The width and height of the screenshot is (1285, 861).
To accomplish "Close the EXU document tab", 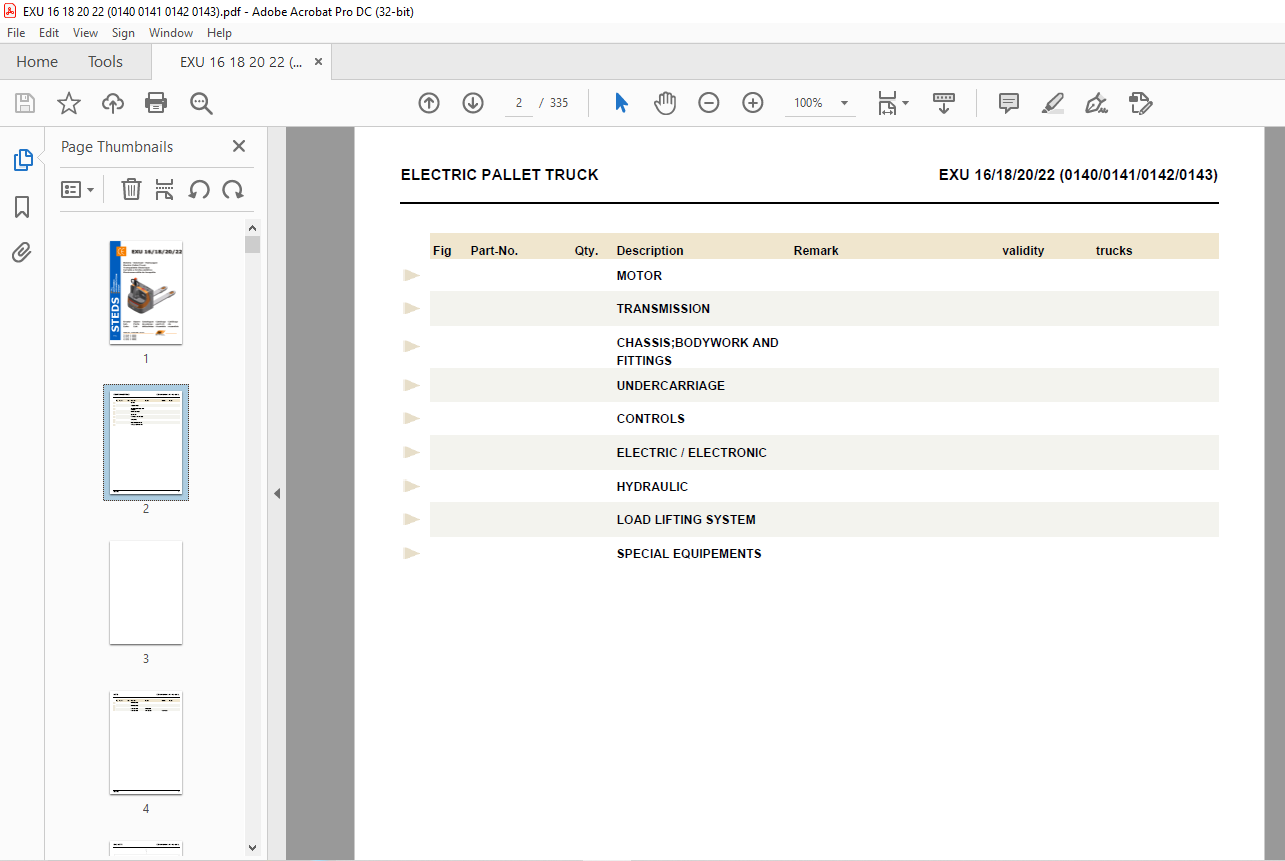I will [319, 62].
